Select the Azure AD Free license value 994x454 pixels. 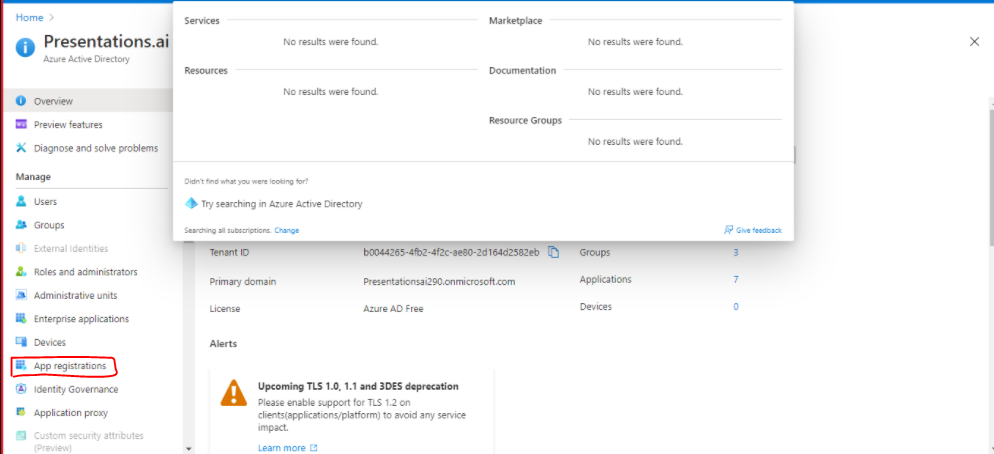[x=393, y=309]
